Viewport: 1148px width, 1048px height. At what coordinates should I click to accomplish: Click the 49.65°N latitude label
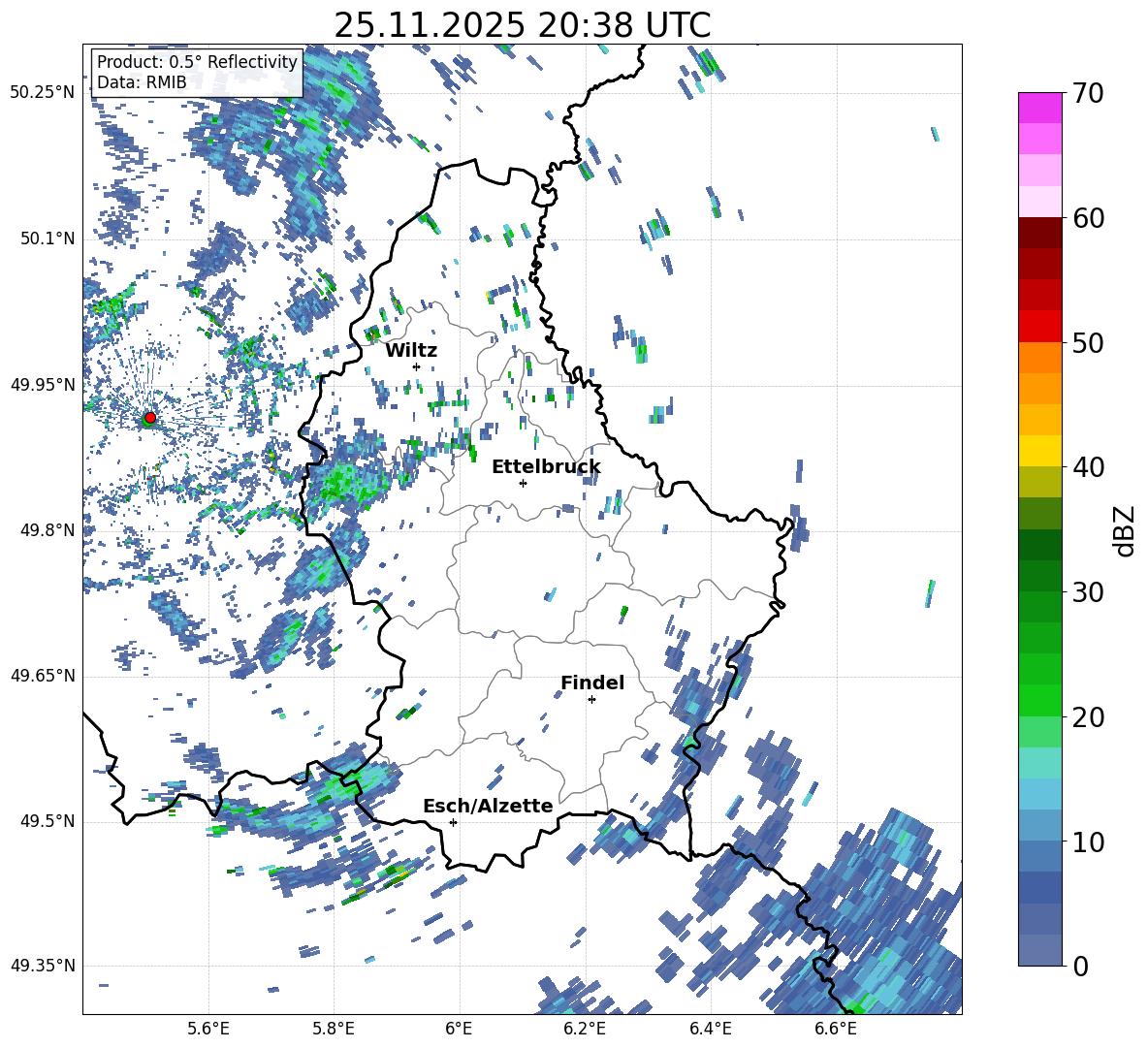pyautogui.click(x=43, y=676)
